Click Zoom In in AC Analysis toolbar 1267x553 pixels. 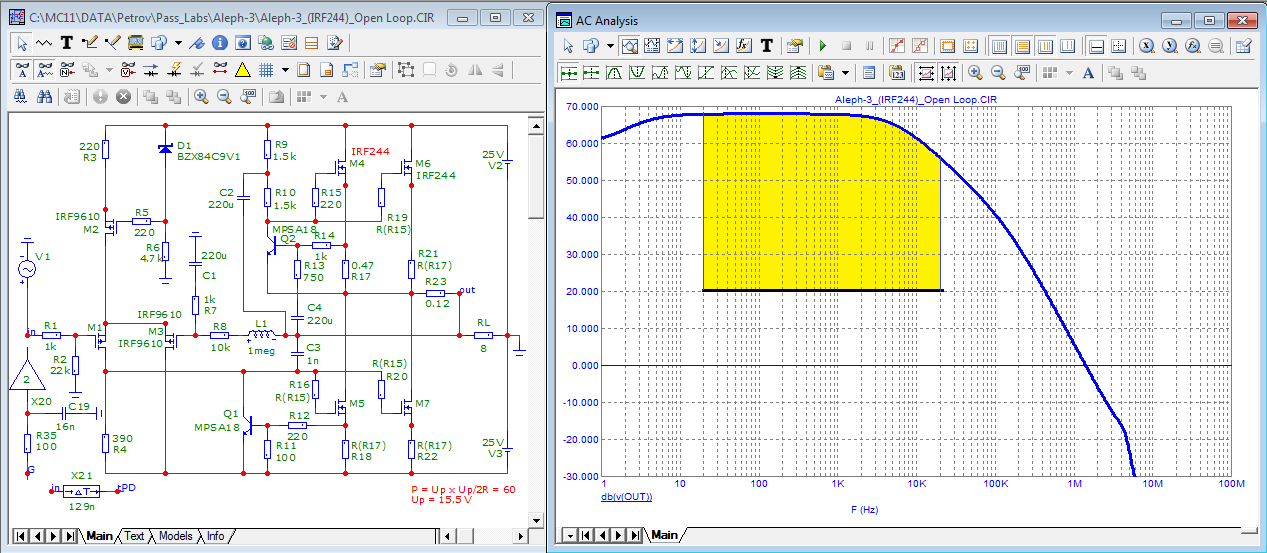tap(975, 72)
